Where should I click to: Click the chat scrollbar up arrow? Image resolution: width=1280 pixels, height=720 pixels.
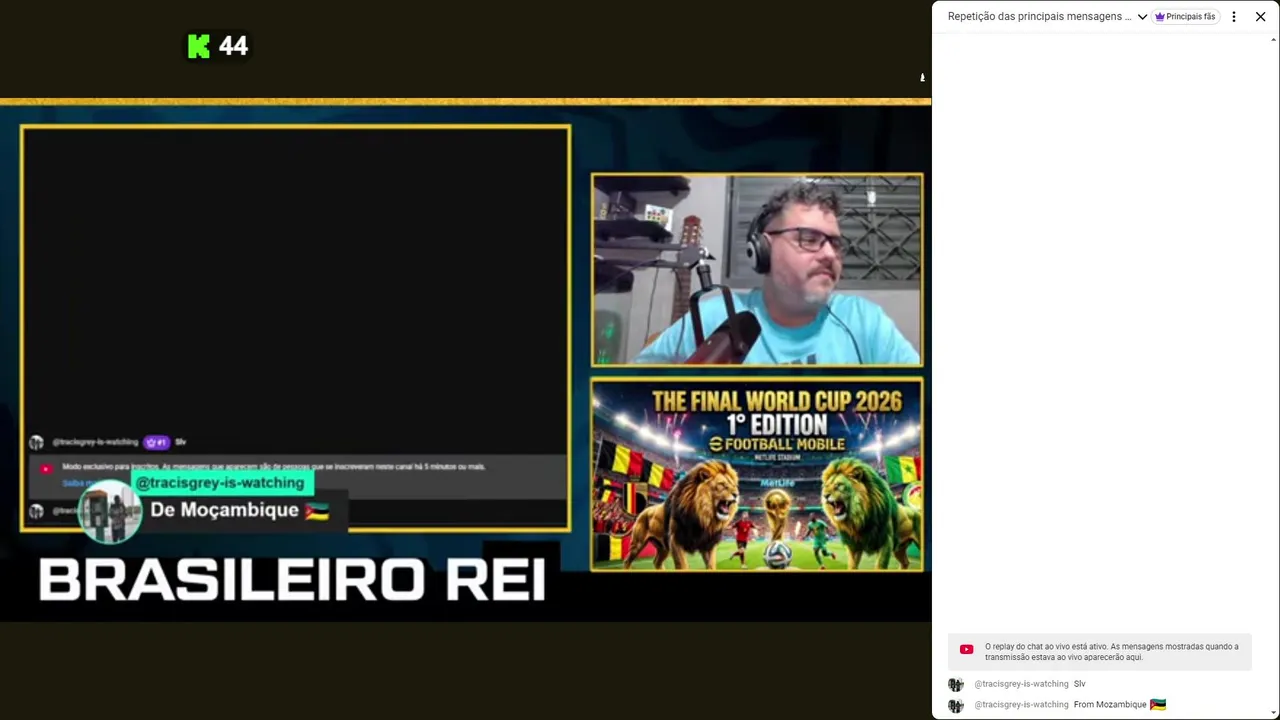(x=1273, y=40)
